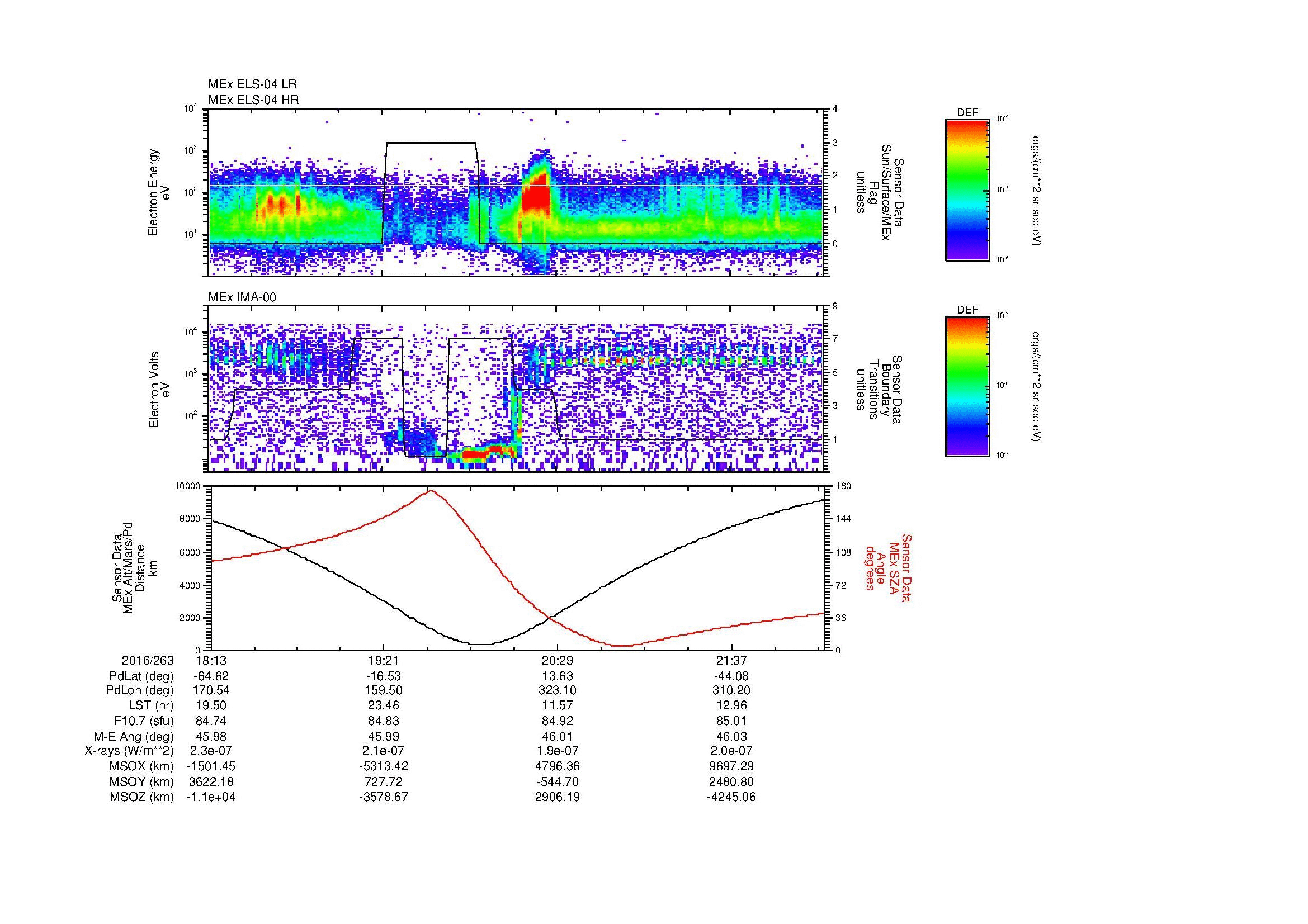The height and width of the screenshot is (924, 1308).
Task: Click the 'MEx ELS-04 HR' plot title
Action: tap(253, 100)
